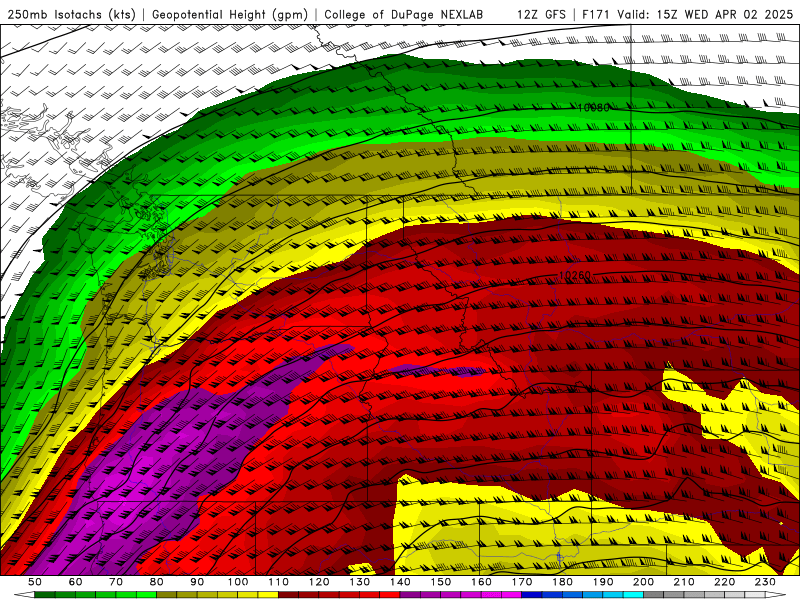Click the 'F171 Valid: 15Z WED APR 02 2025' text
The height and width of the screenshot is (600, 800).
click(688, 14)
